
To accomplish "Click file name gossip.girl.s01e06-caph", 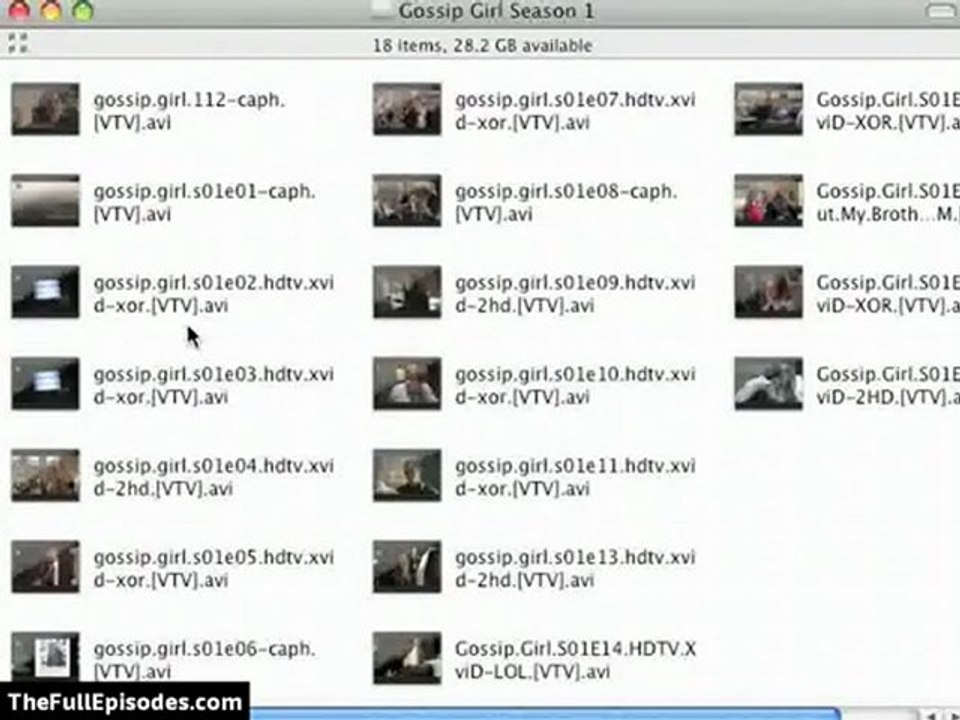I will [204, 660].
